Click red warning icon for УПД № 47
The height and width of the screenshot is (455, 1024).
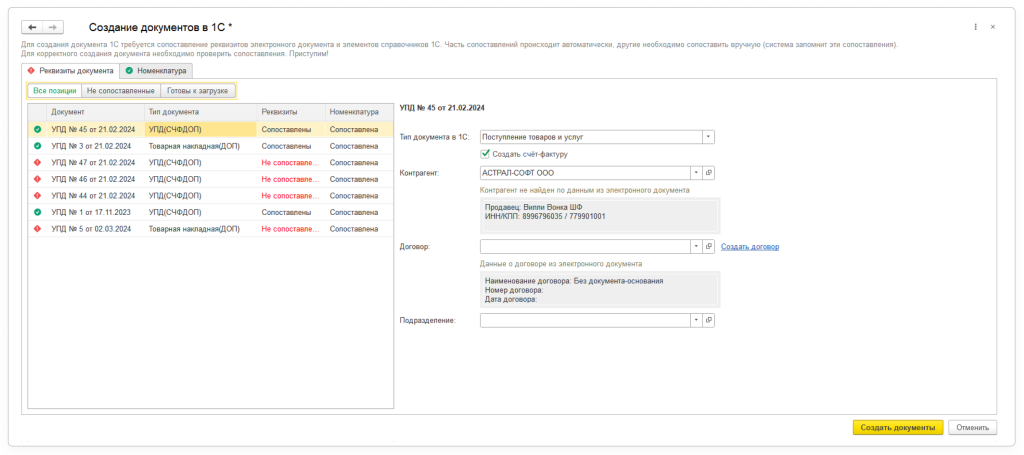37,163
